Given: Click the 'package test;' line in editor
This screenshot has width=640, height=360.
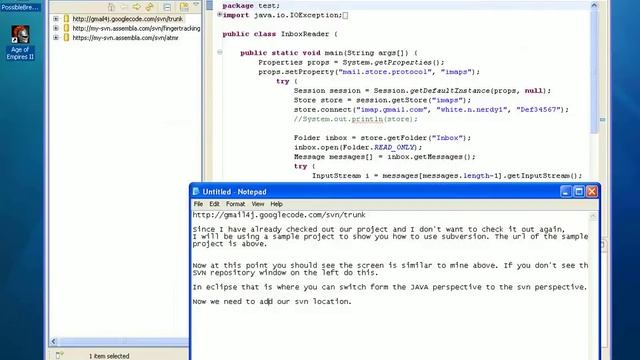Looking at the screenshot, I should [x=251, y=6].
